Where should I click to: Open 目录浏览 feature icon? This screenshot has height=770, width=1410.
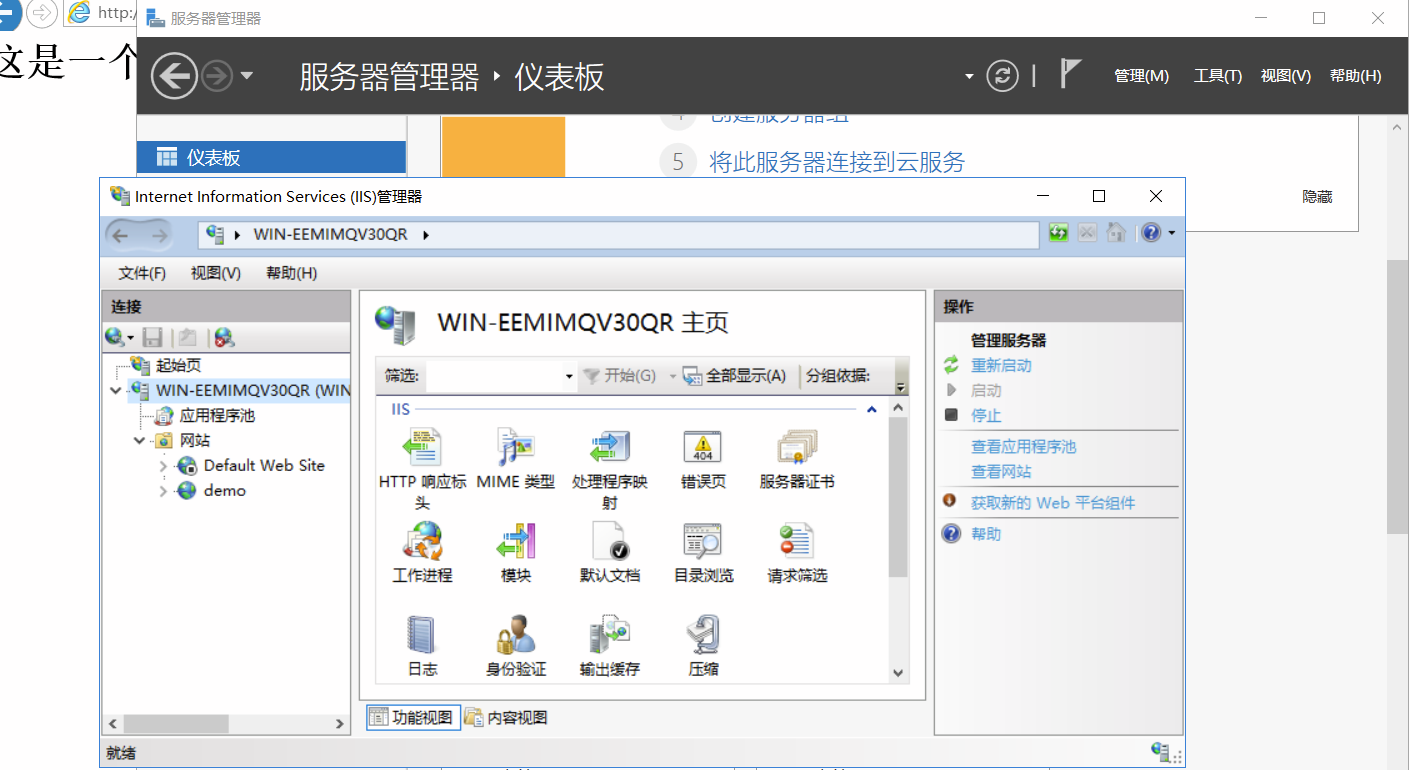tap(703, 541)
